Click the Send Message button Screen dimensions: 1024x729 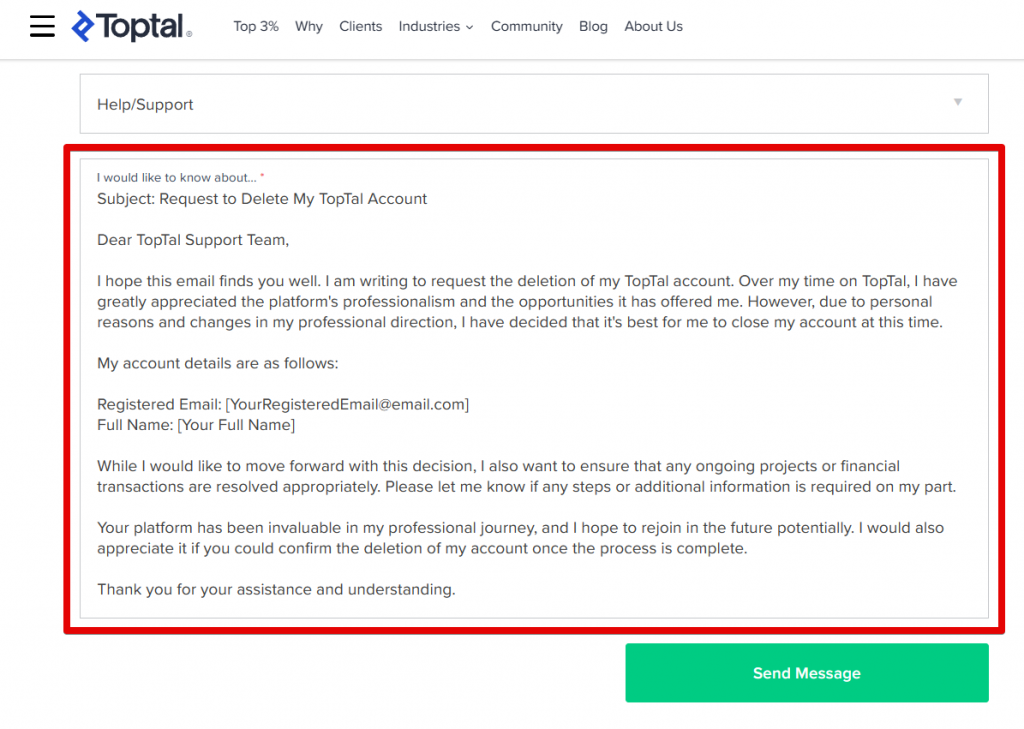pos(806,673)
